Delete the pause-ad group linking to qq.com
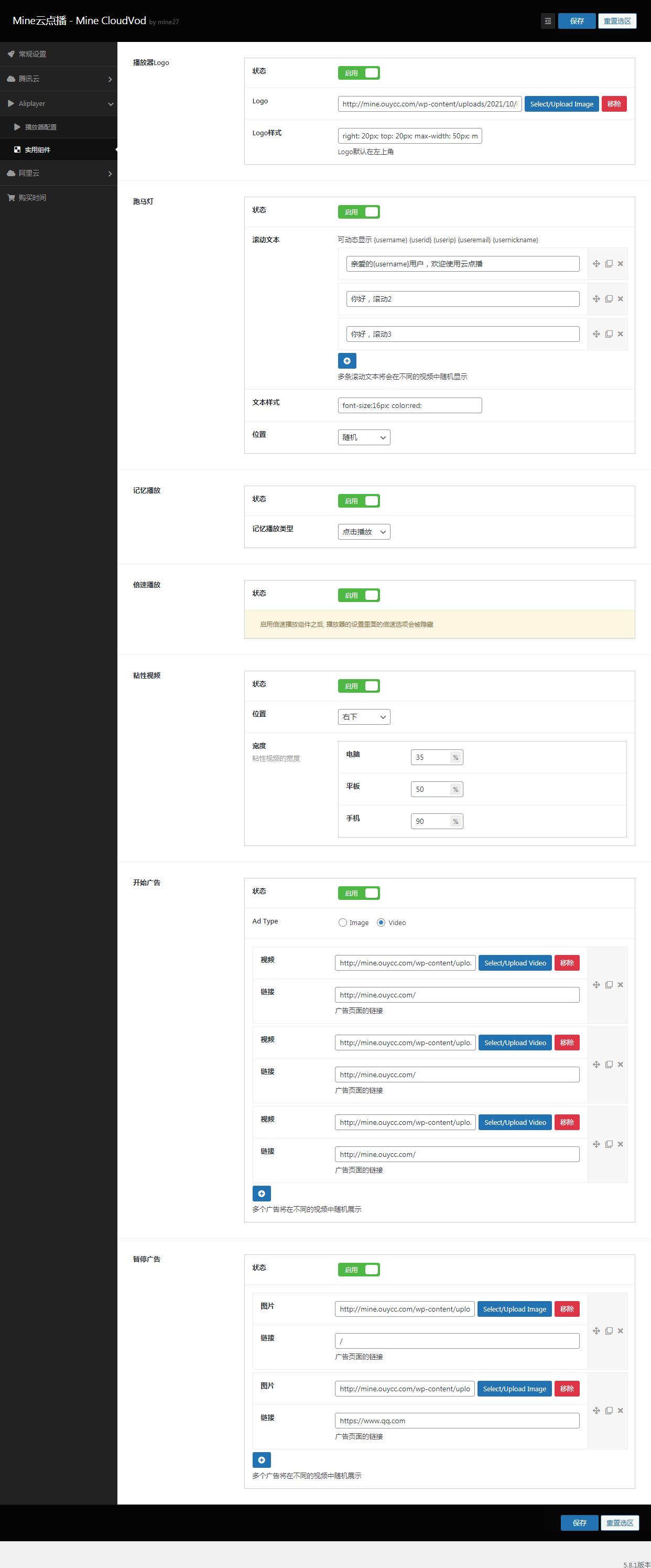Image resolution: width=651 pixels, height=1568 pixels. click(621, 1410)
